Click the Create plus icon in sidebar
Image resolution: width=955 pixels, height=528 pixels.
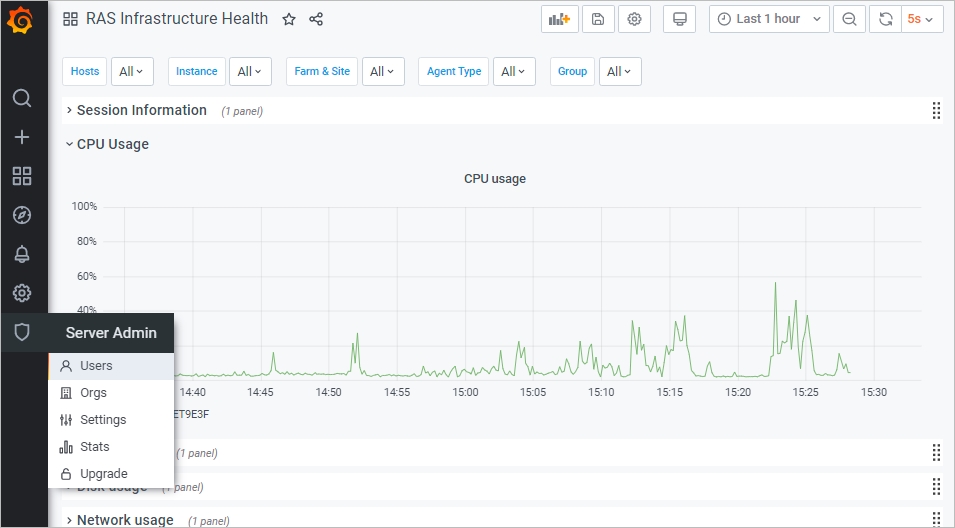point(22,137)
